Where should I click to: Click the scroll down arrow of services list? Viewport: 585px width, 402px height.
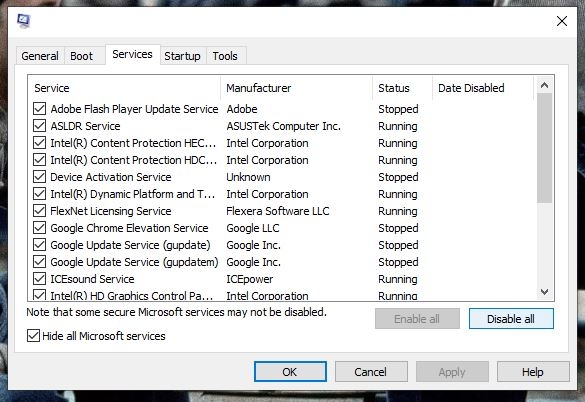pos(545,292)
